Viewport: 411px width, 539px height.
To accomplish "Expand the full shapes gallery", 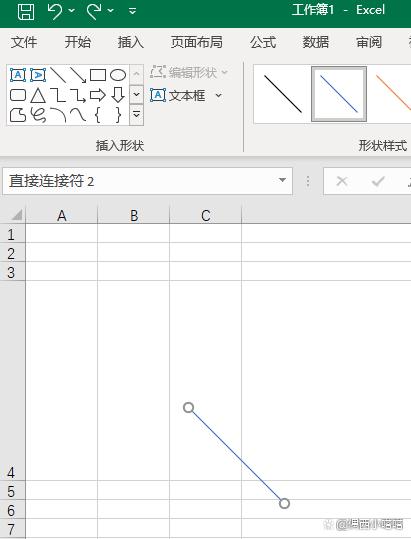I will pyautogui.click(x=136, y=114).
